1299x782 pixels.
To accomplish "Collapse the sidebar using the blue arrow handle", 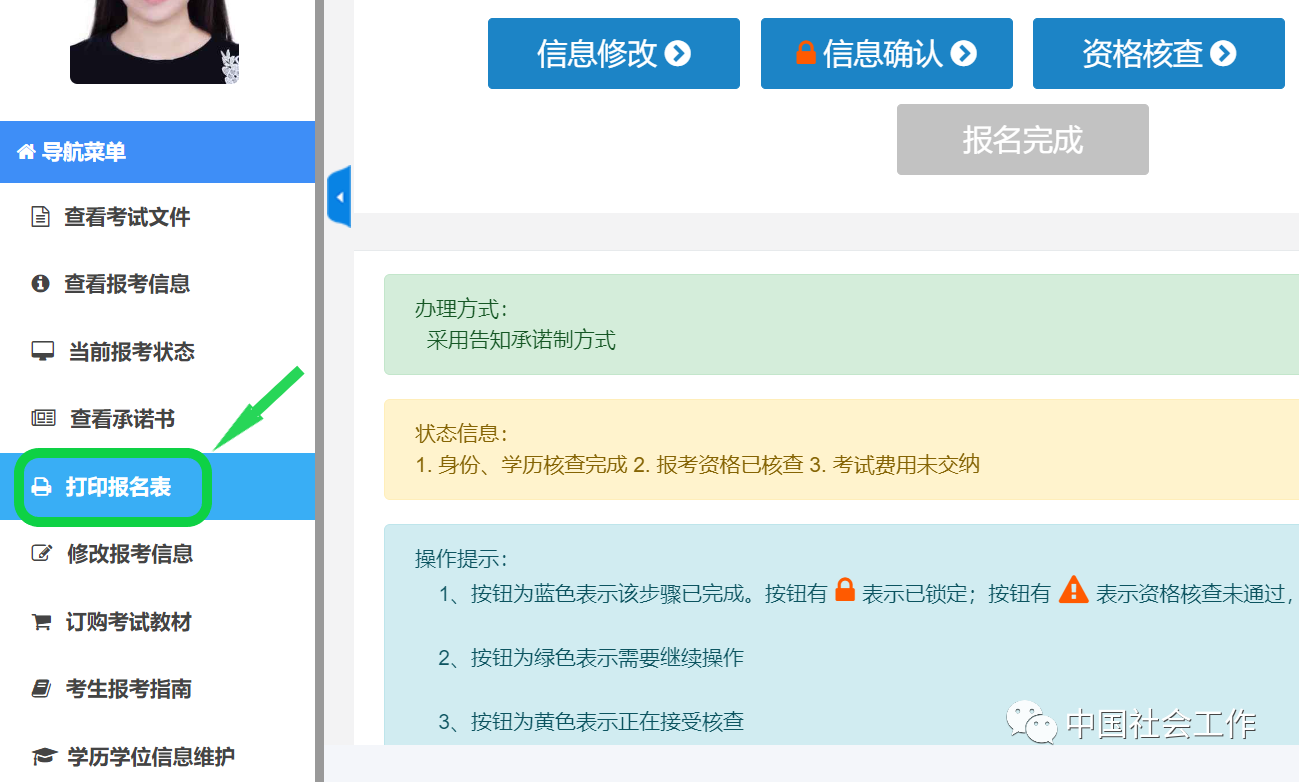I will [x=339, y=197].
